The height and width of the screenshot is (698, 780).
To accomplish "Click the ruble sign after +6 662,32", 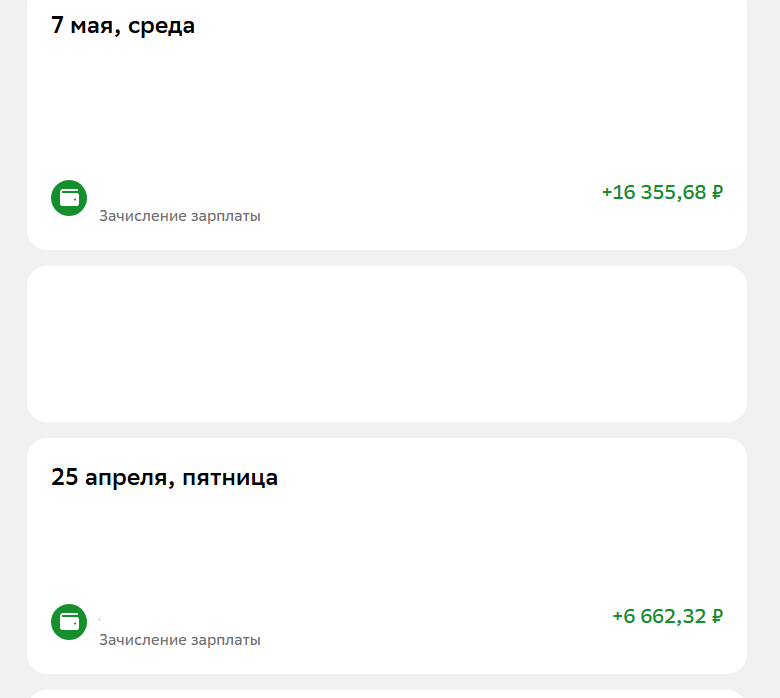I will click(717, 616).
